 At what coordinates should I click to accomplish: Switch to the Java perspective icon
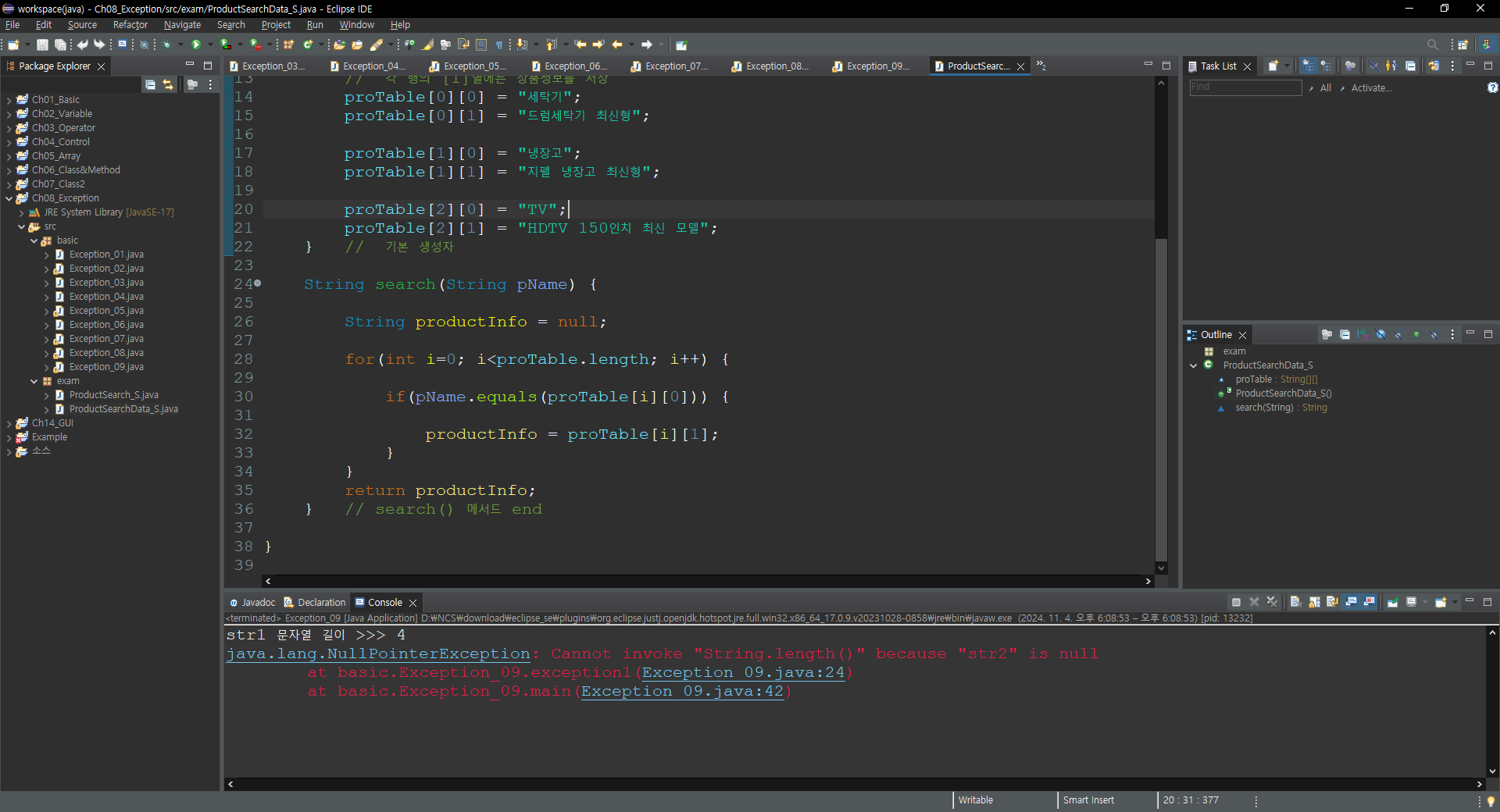1487,45
